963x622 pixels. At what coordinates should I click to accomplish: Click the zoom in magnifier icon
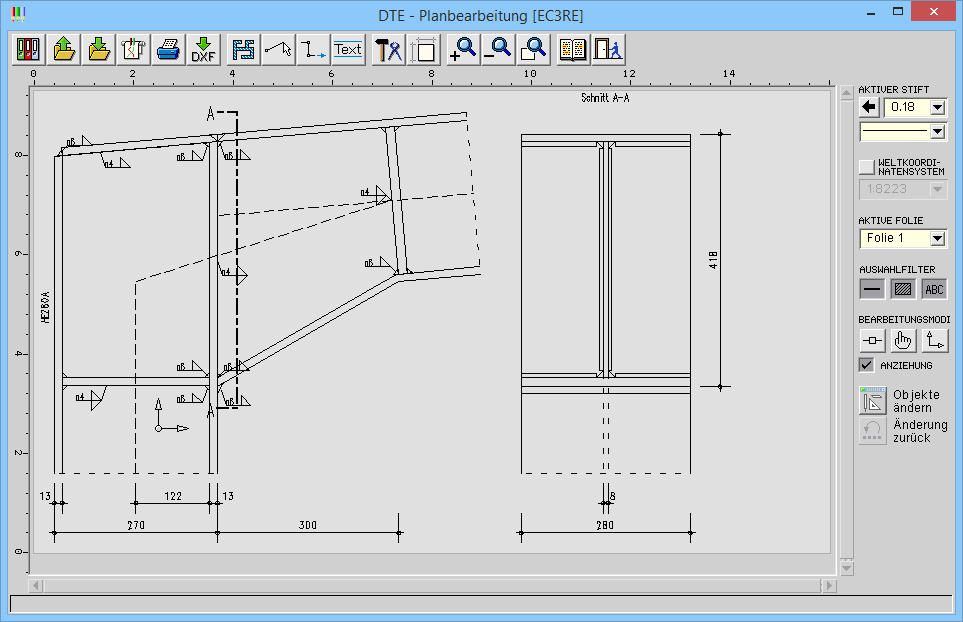(463, 50)
